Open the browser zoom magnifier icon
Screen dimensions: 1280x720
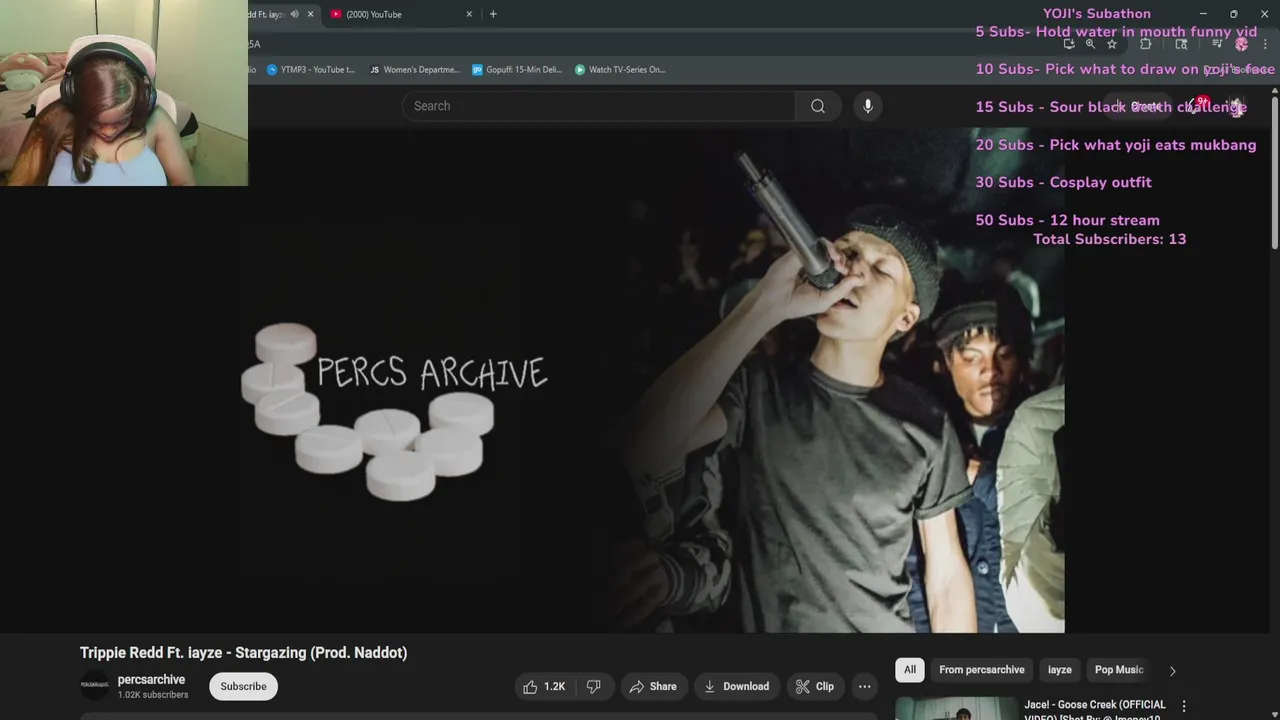tap(1090, 44)
